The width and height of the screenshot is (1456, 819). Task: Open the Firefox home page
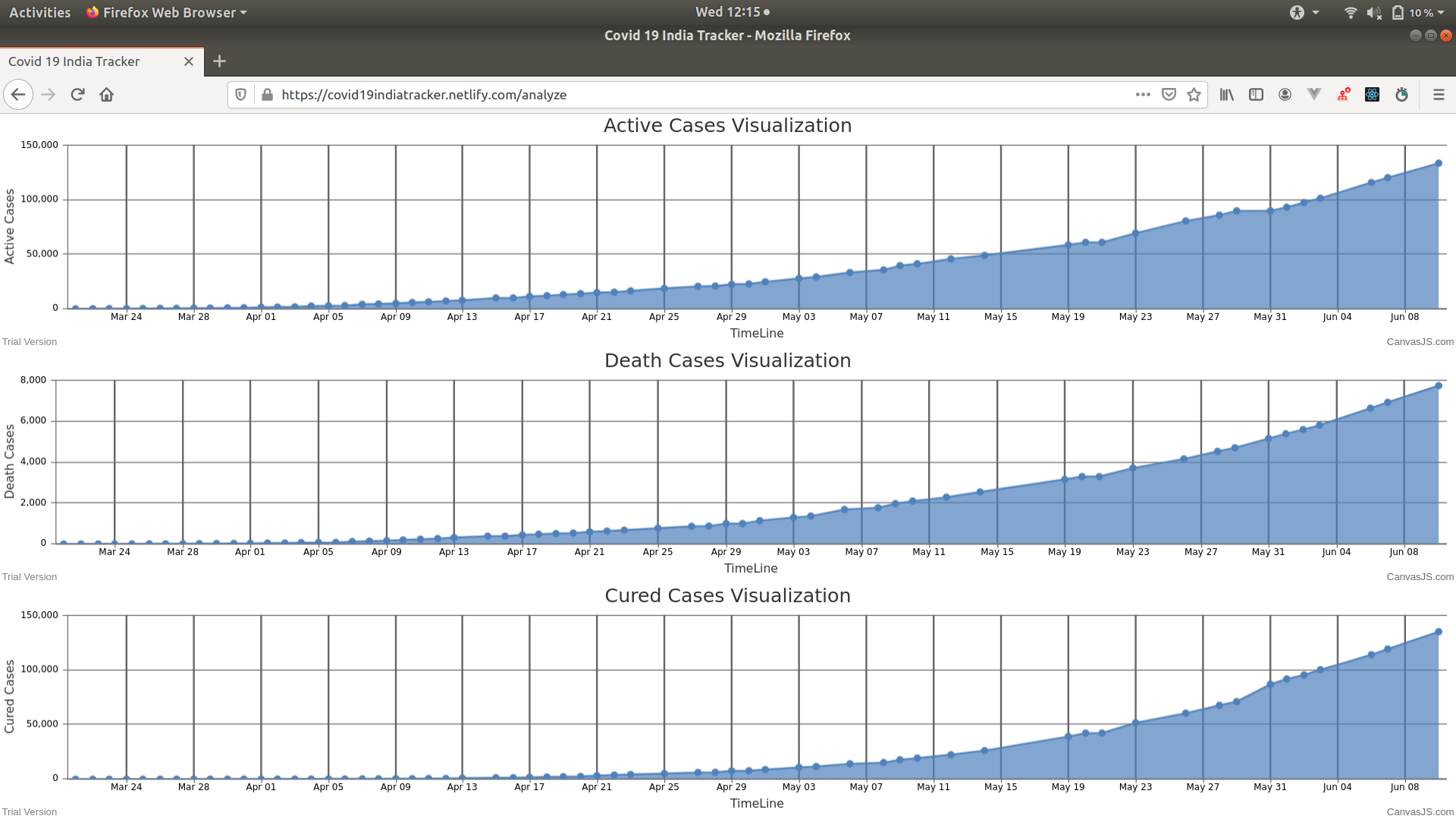[107, 95]
